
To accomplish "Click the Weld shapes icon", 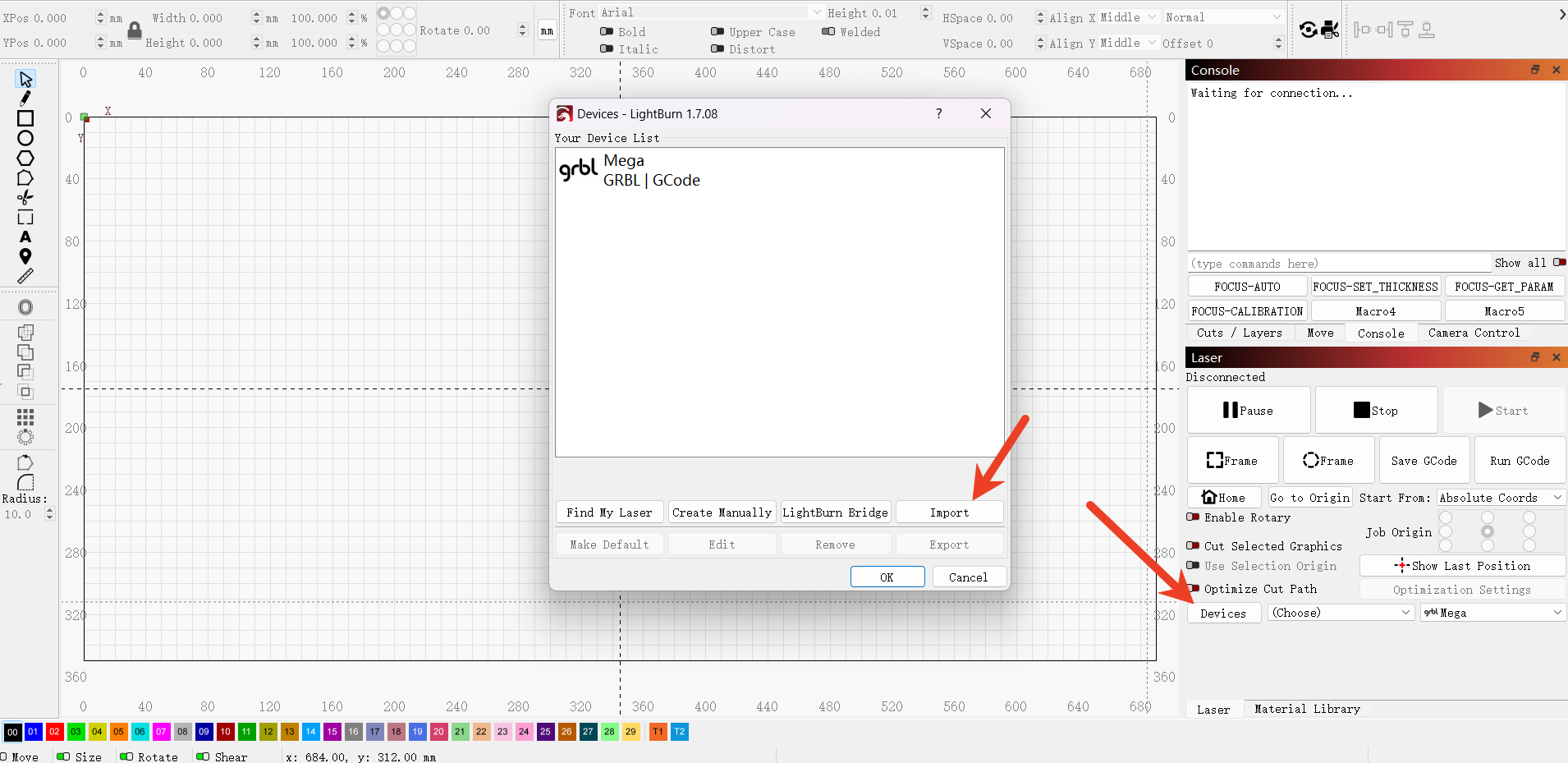I will 25,333.
